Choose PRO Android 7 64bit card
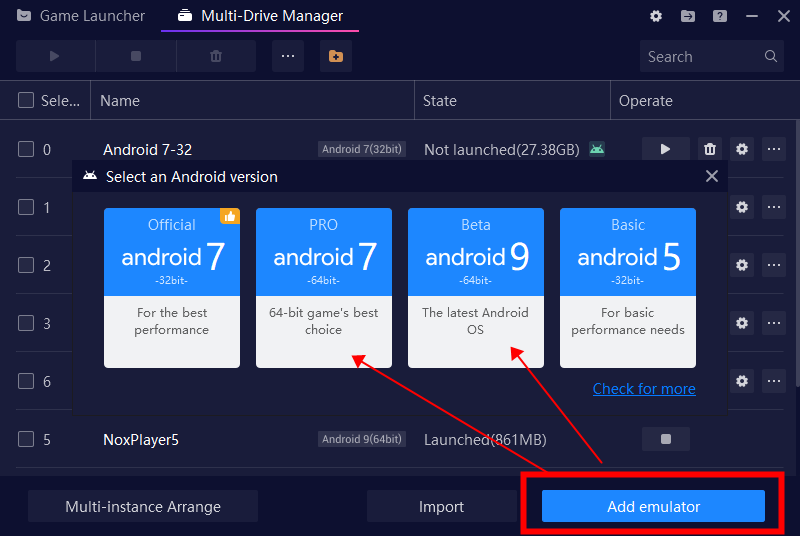 [x=324, y=288]
